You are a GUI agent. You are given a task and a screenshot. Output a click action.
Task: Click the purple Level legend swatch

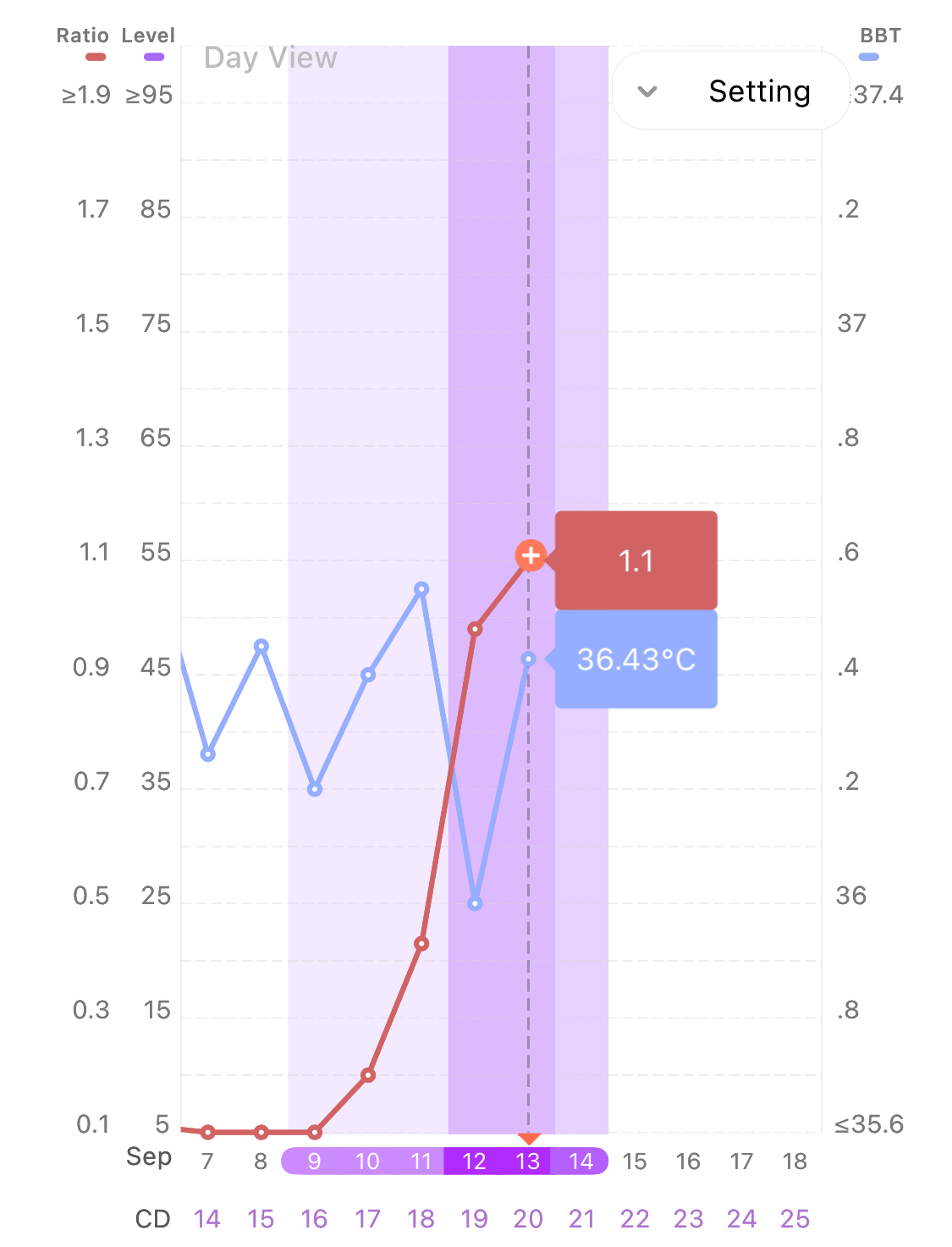(154, 57)
